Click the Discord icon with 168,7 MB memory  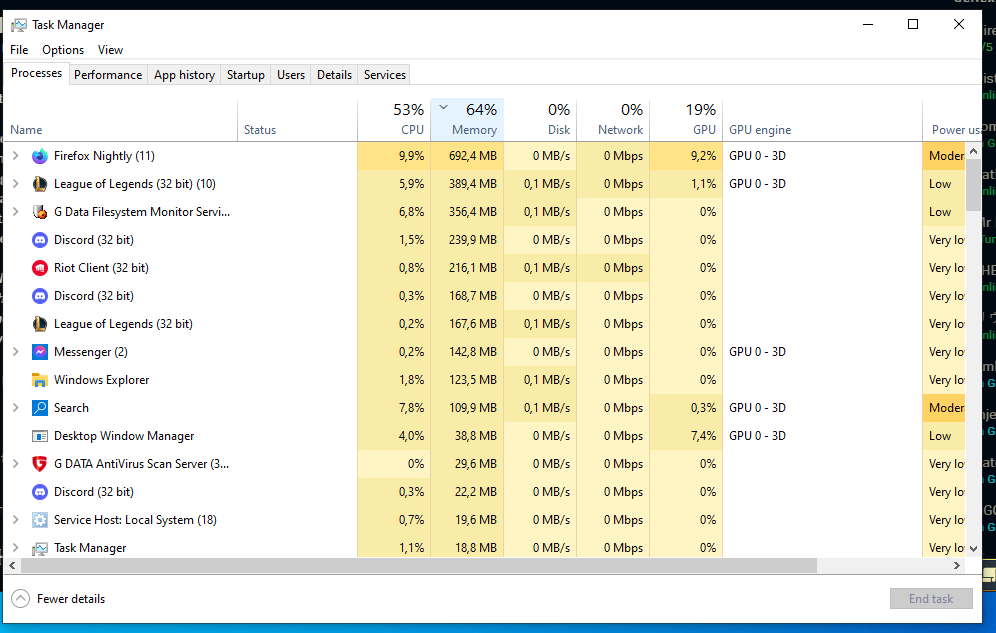point(39,295)
